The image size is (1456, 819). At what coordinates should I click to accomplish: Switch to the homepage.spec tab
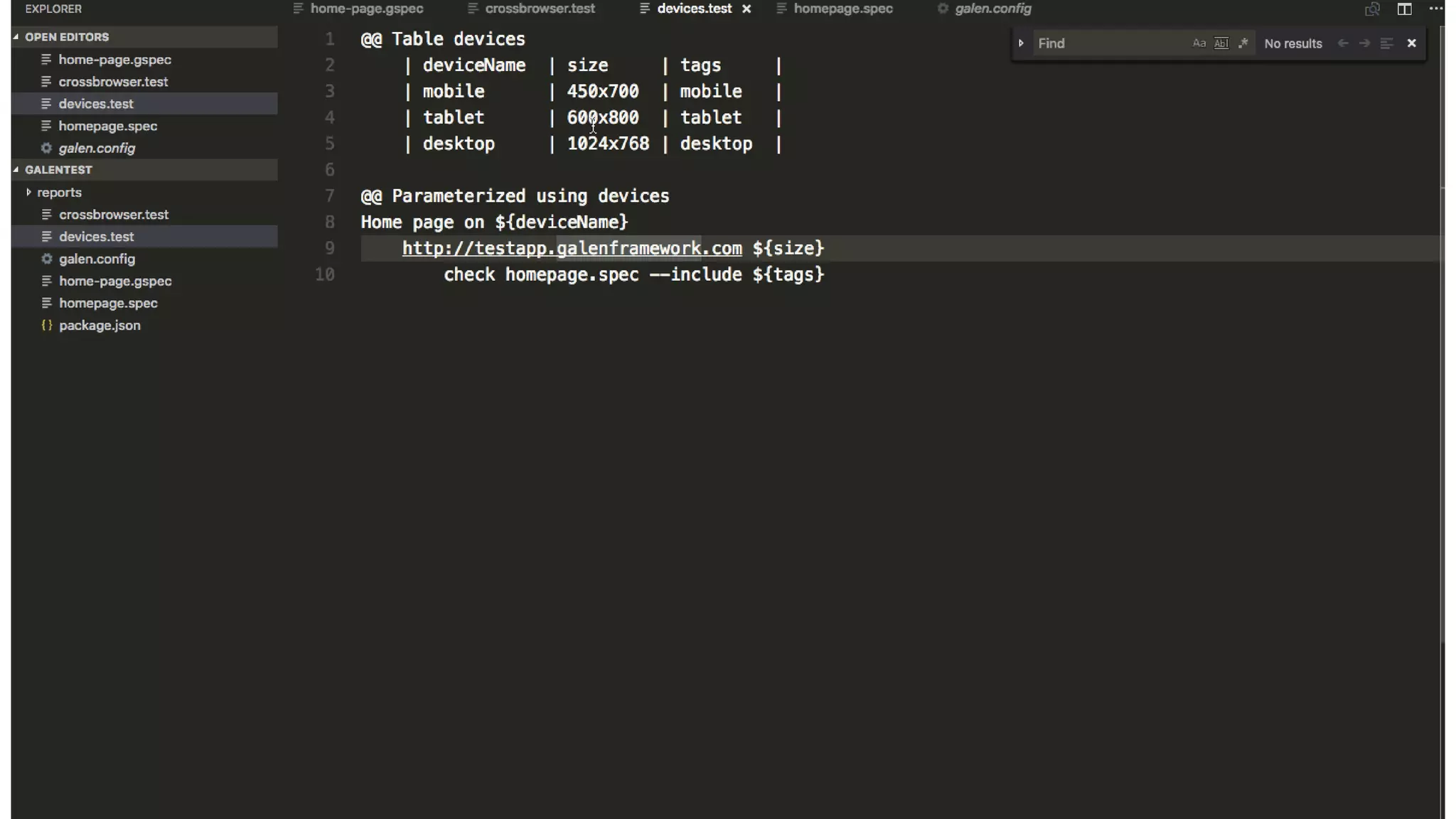pyautogui.click(x=842, y=9)
